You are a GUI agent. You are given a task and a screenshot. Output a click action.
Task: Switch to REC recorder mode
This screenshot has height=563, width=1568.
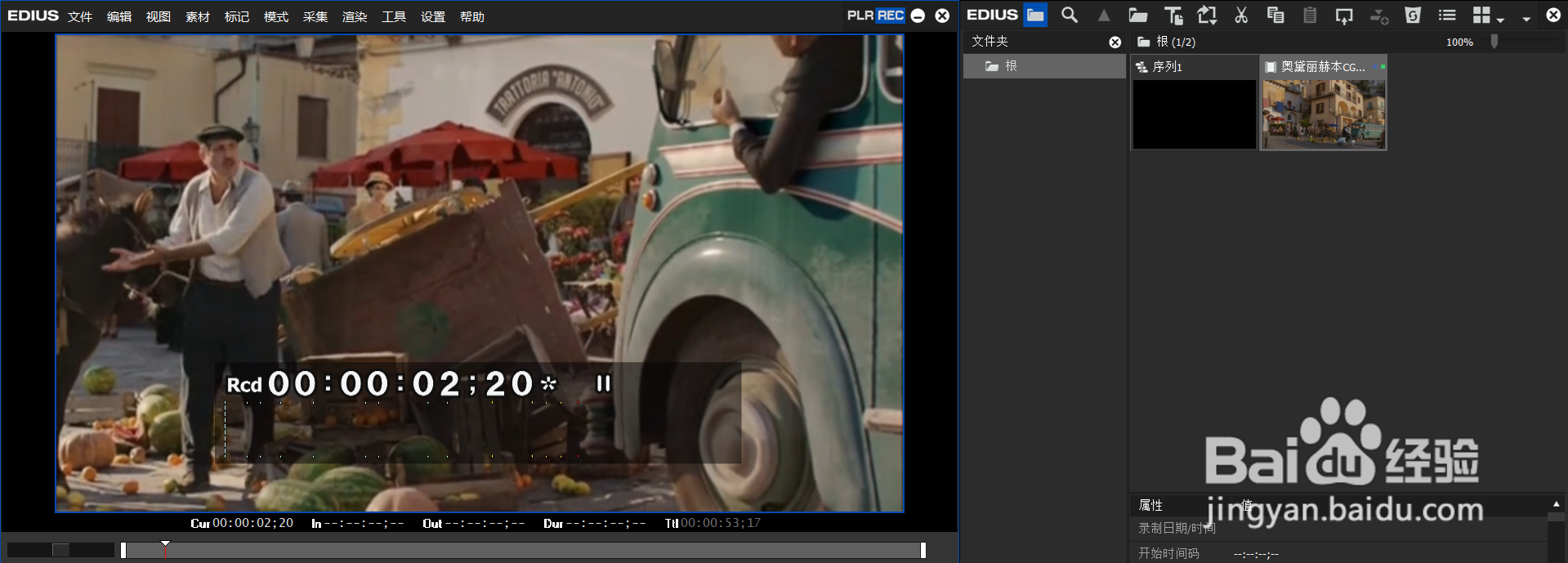coord(891,16)
